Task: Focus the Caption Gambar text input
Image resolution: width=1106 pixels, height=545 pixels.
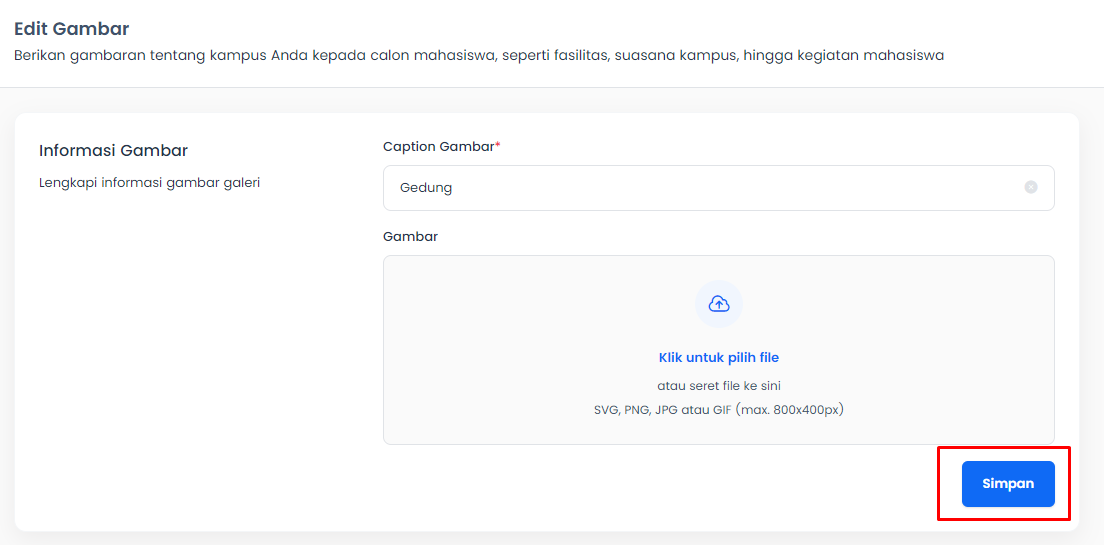Action: [x=719, y=188]
